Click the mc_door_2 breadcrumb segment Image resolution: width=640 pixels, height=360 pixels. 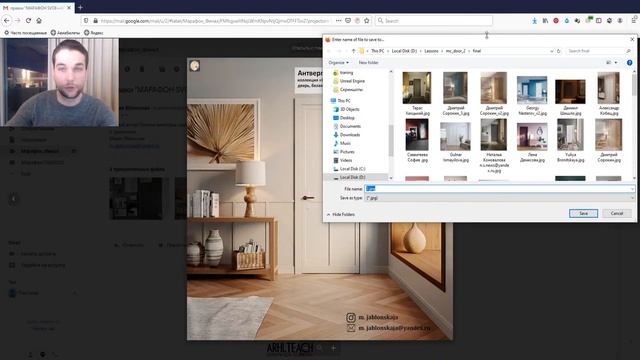pyautogui.click(x=455, y=51)
